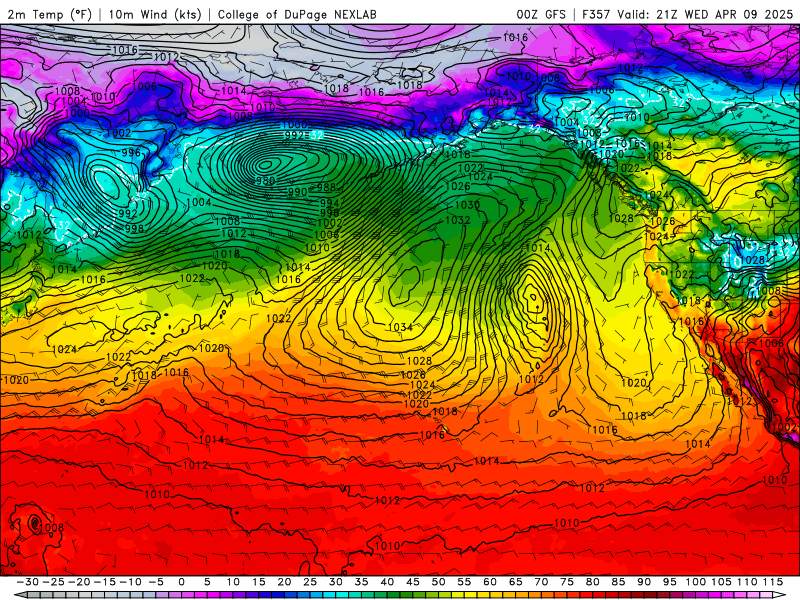The width and height of the screenshot is (800, 600).
Task: Click the 115 label on the colorbar
Action: 773,582
